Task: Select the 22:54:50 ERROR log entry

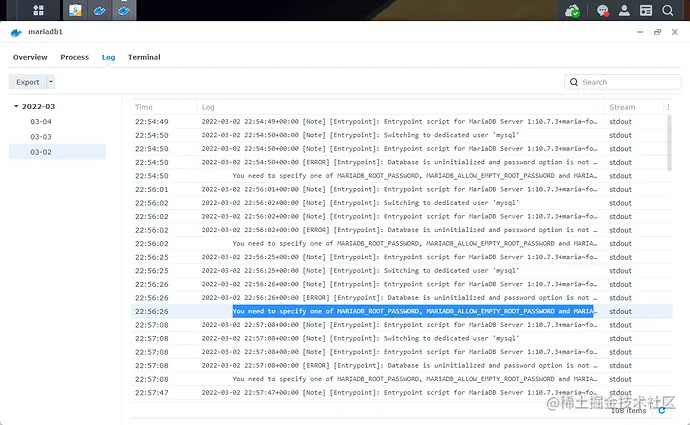Action: tap(401, 162)
